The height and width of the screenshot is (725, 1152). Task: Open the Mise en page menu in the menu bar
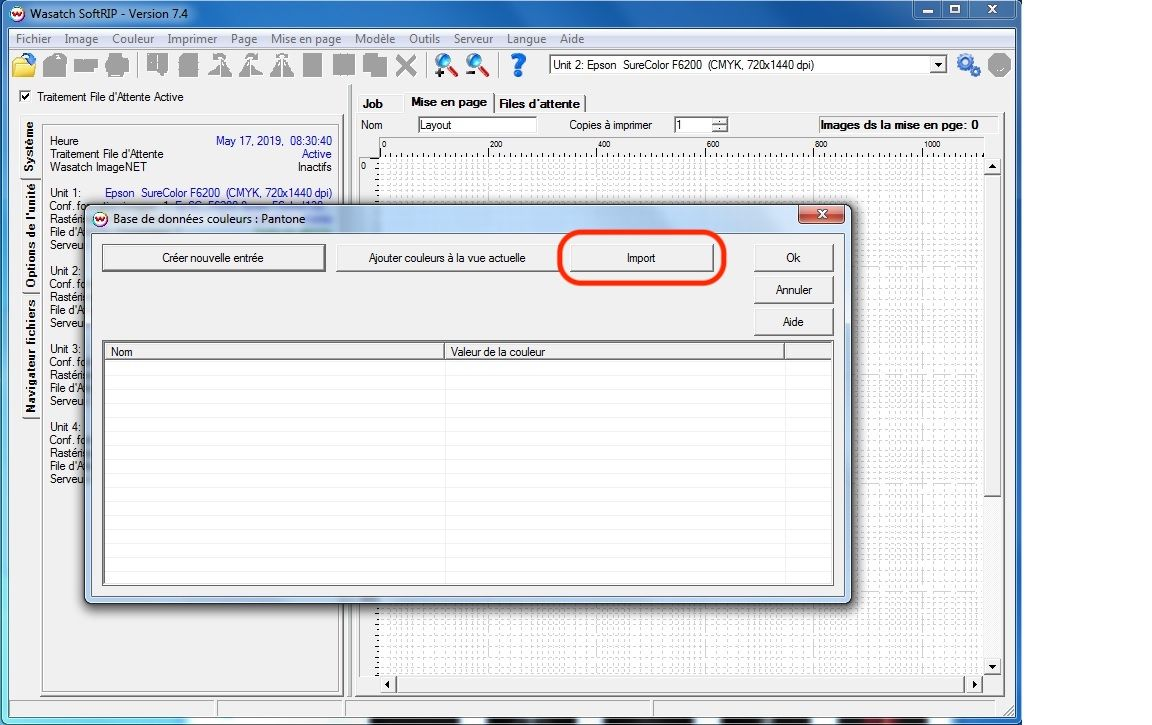click(306, 39)
